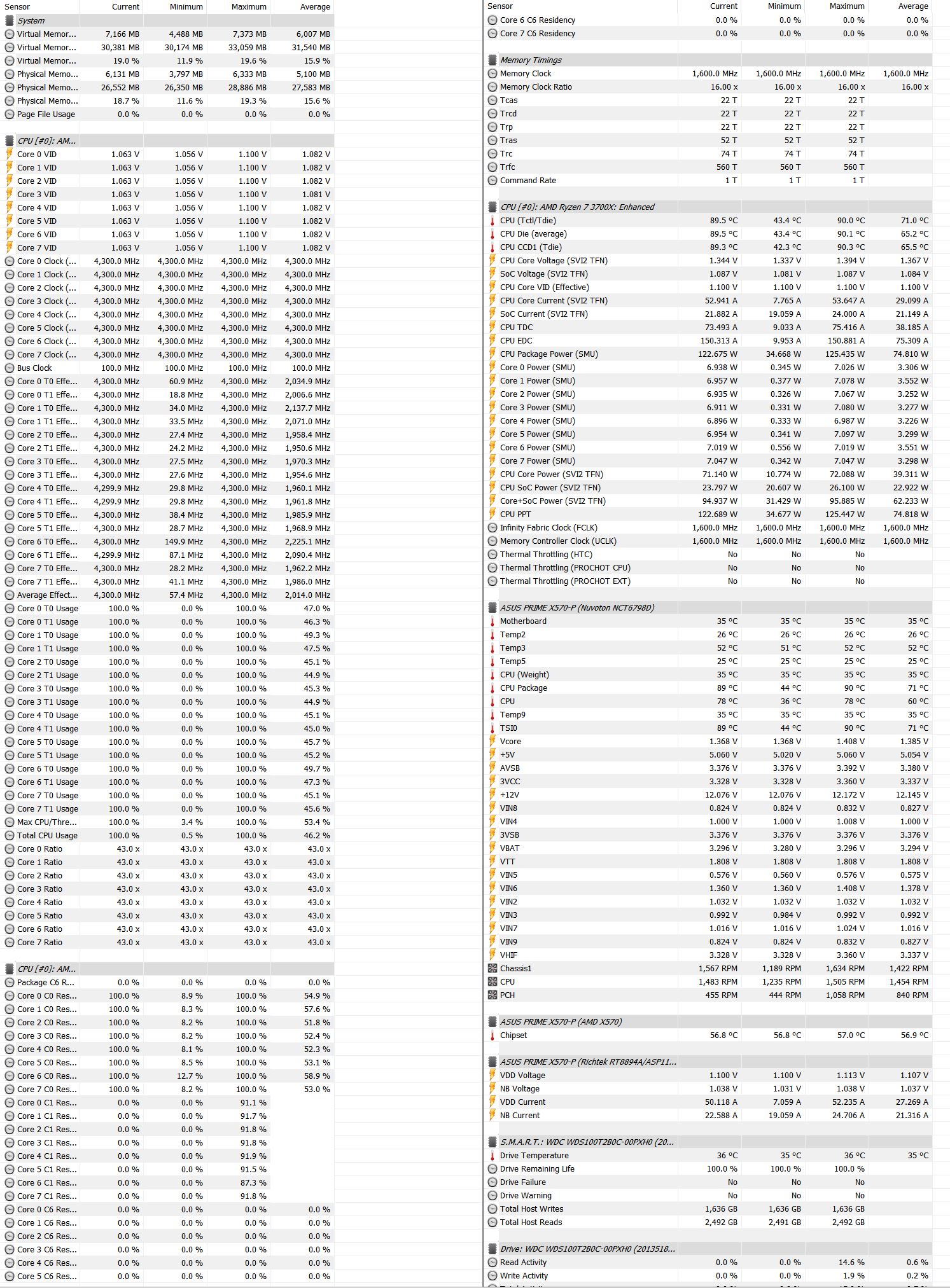Click the Nuvoton NCT6798D section icon
The width and height of the screenshot is (950, 1288).
pos(492,608)
